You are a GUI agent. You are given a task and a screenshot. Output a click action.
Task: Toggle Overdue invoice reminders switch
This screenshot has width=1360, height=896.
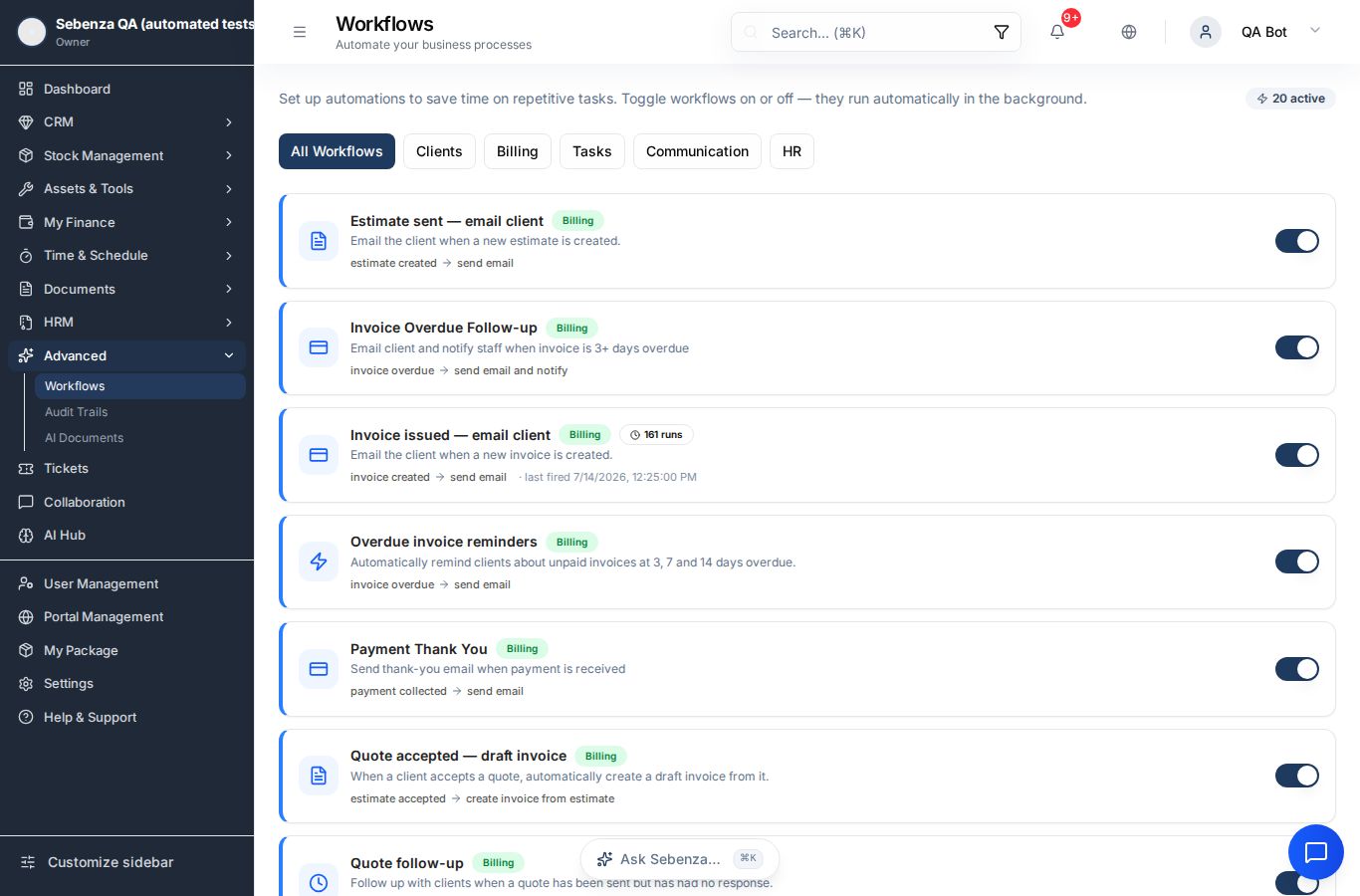1297,561
